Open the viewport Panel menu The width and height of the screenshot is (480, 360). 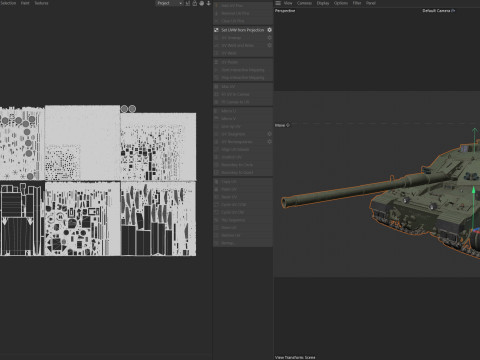coord(371,3)
